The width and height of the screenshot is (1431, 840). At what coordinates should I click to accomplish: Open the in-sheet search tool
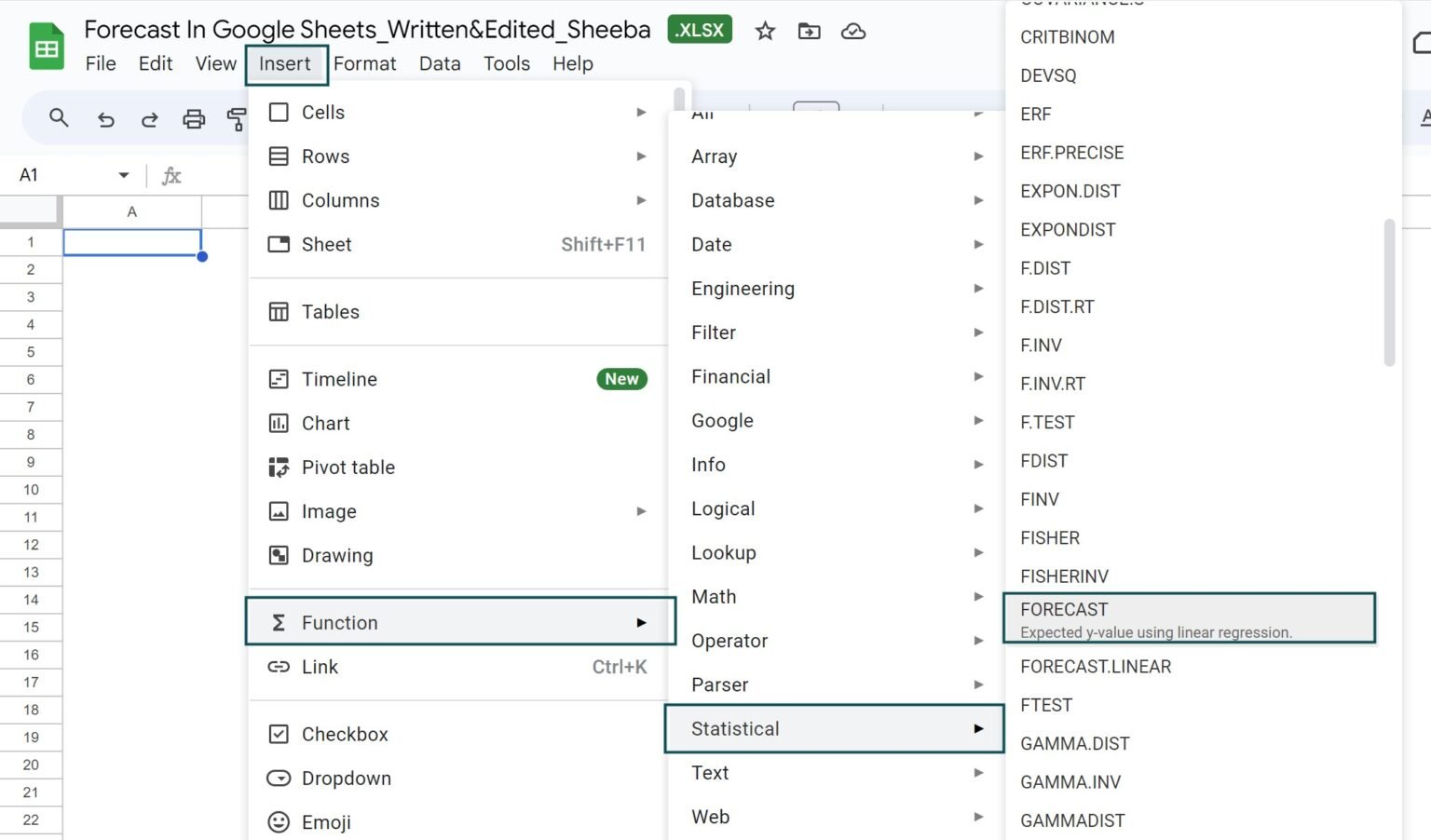click(59, 119)
